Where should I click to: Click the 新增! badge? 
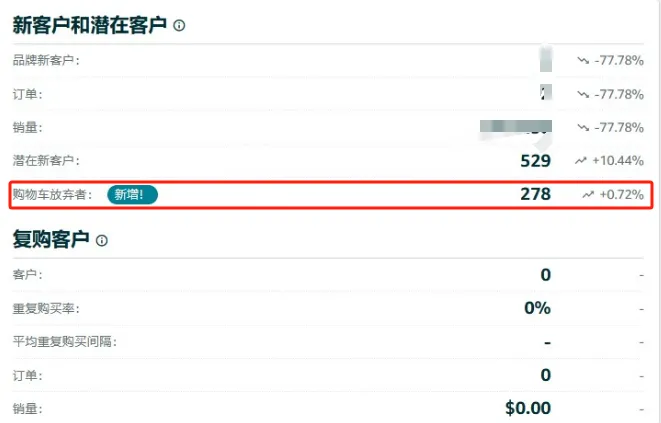pyautogui.click(x=132, y=195)
